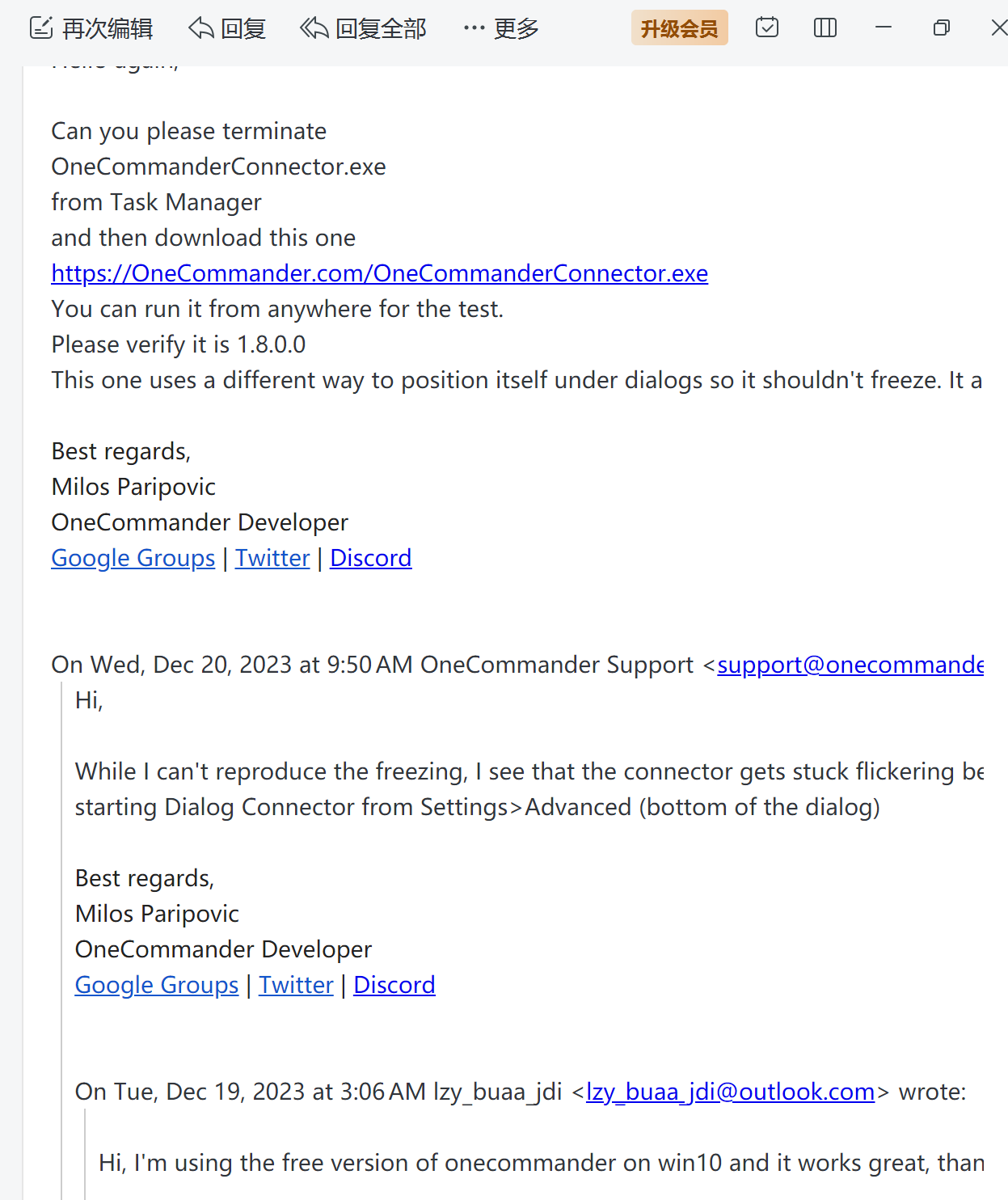Restore down the mail window

point(941,27)
